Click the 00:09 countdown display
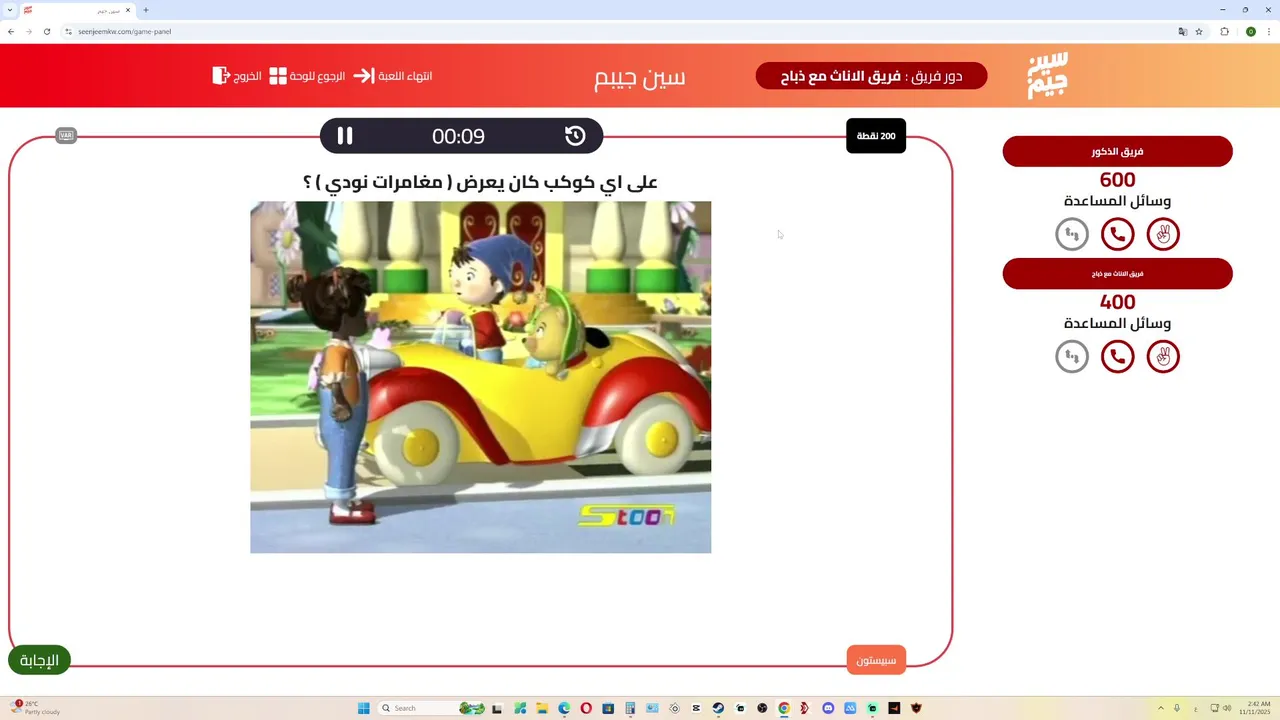The height and width of the screenshot is (720, 1280). point(458,136)
